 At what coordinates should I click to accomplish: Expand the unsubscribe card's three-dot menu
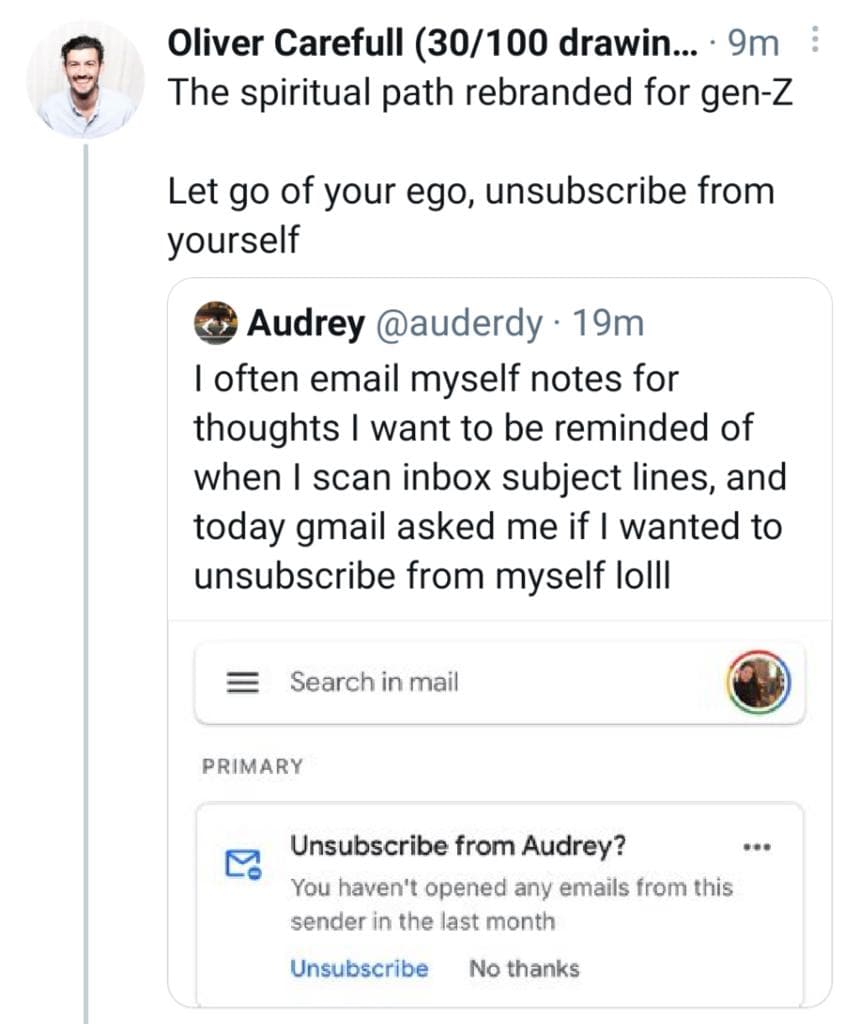(x=758, y=847)
